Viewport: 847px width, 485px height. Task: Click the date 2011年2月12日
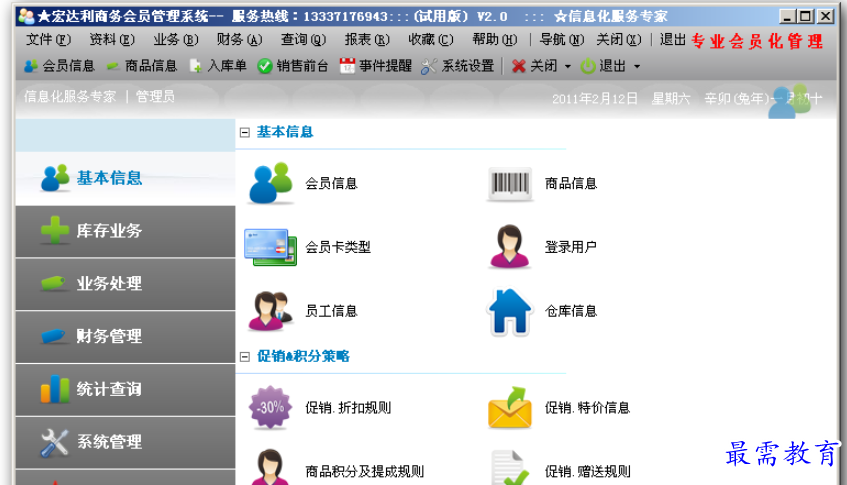(x=595, y=99)
